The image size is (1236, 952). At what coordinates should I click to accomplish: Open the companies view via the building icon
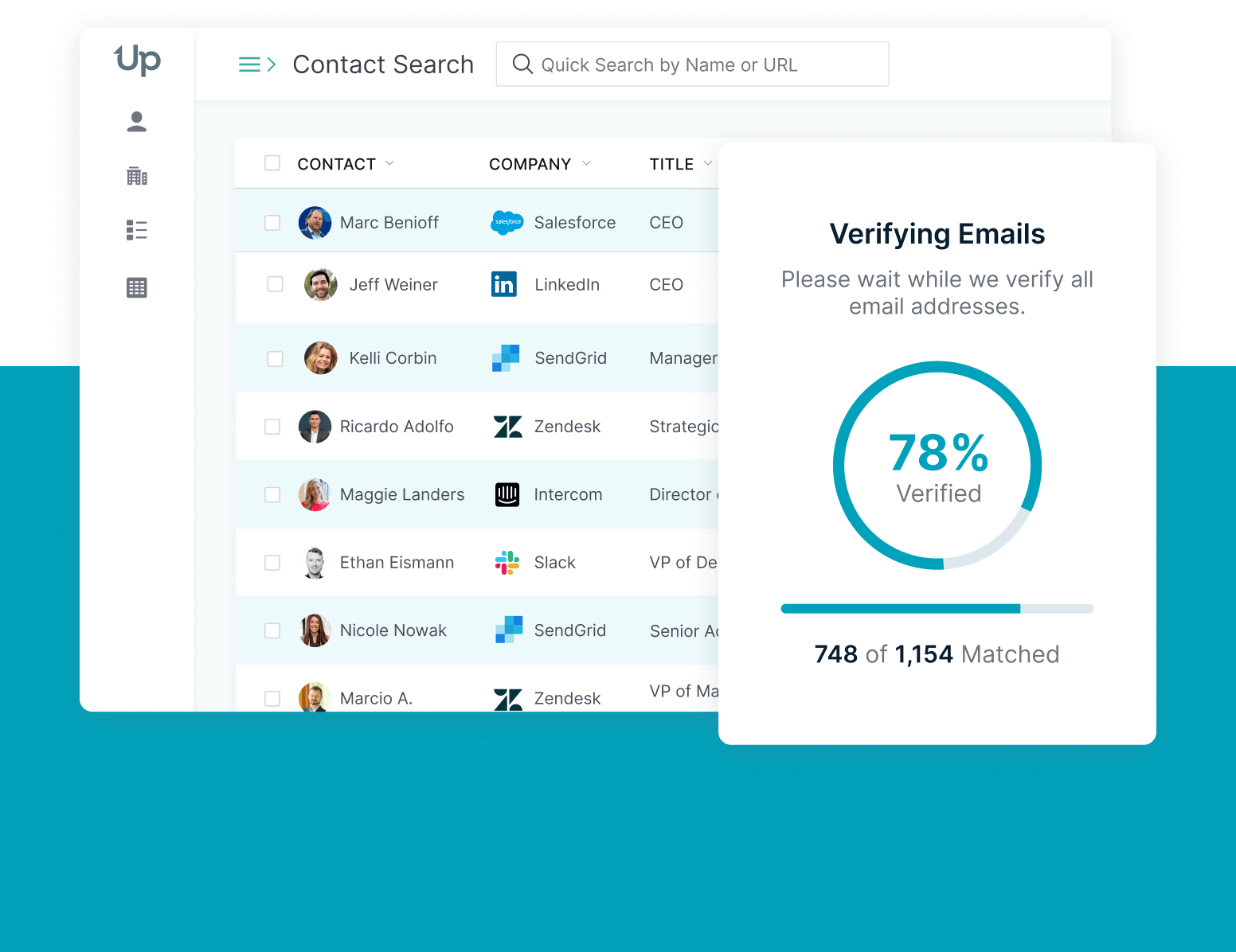(136, 176)
